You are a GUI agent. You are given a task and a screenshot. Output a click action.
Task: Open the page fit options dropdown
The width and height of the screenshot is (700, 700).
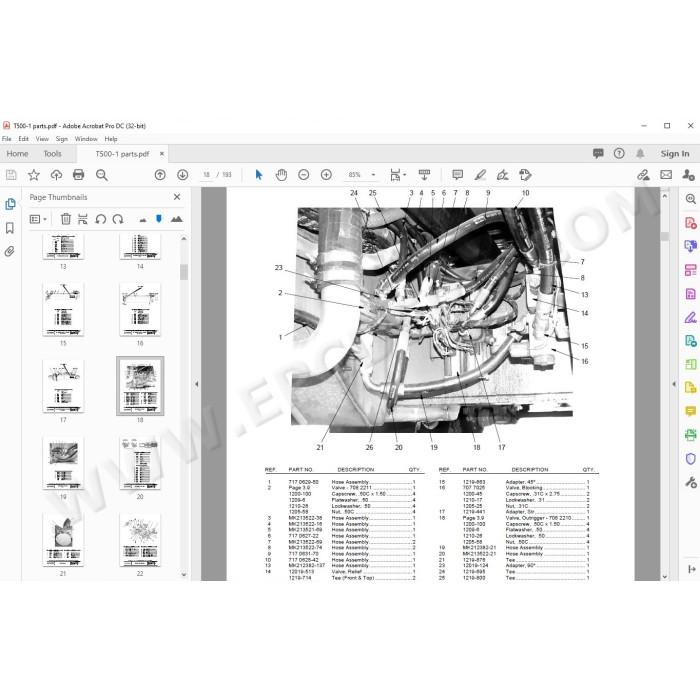tap(398, 175)
